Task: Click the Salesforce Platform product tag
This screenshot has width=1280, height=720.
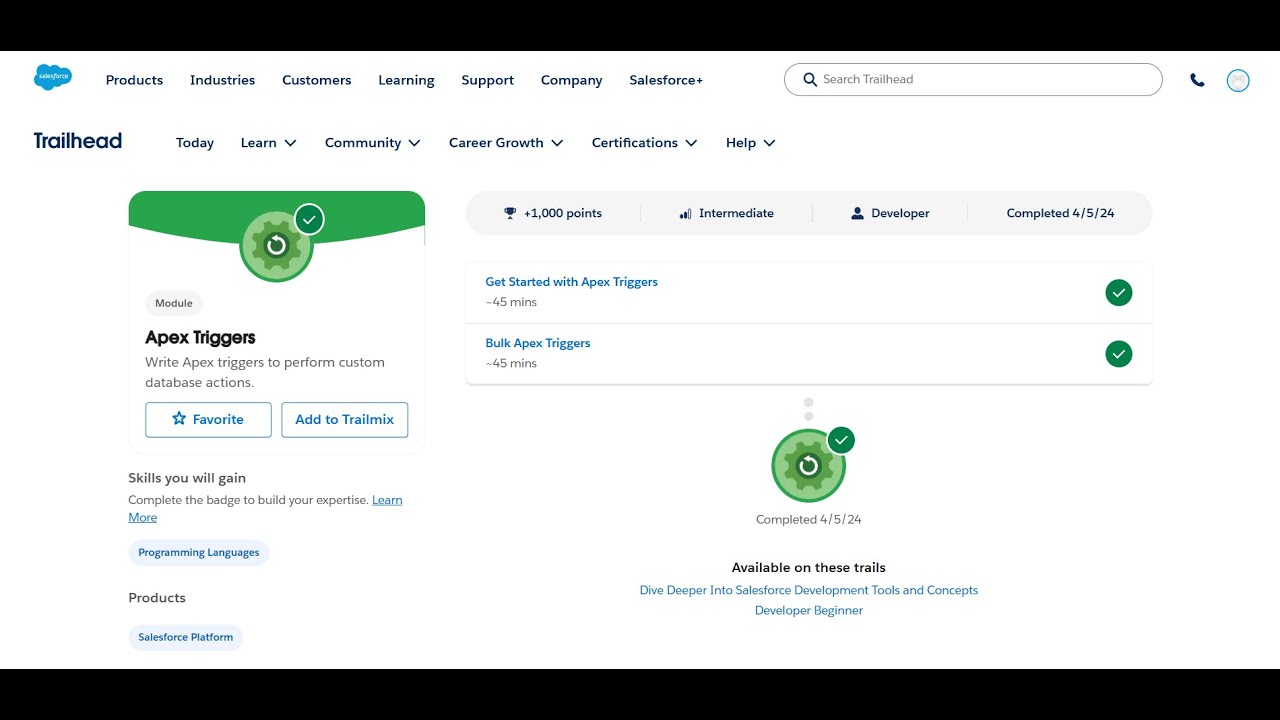Action: pos(186,637)
